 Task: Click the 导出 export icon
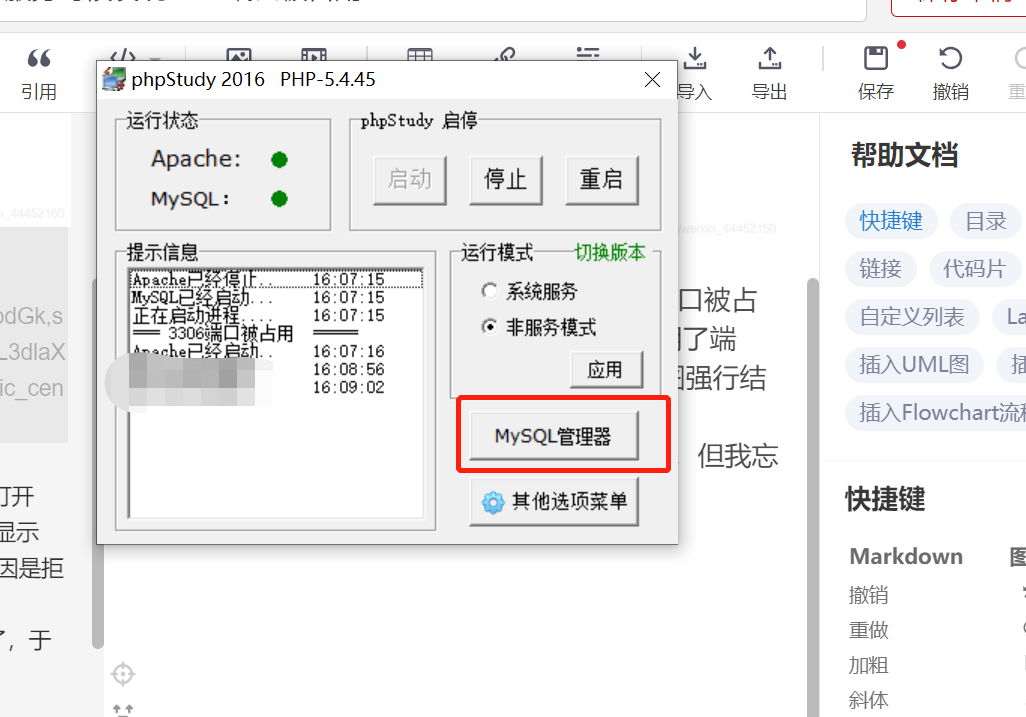click(x=770, y=58)
